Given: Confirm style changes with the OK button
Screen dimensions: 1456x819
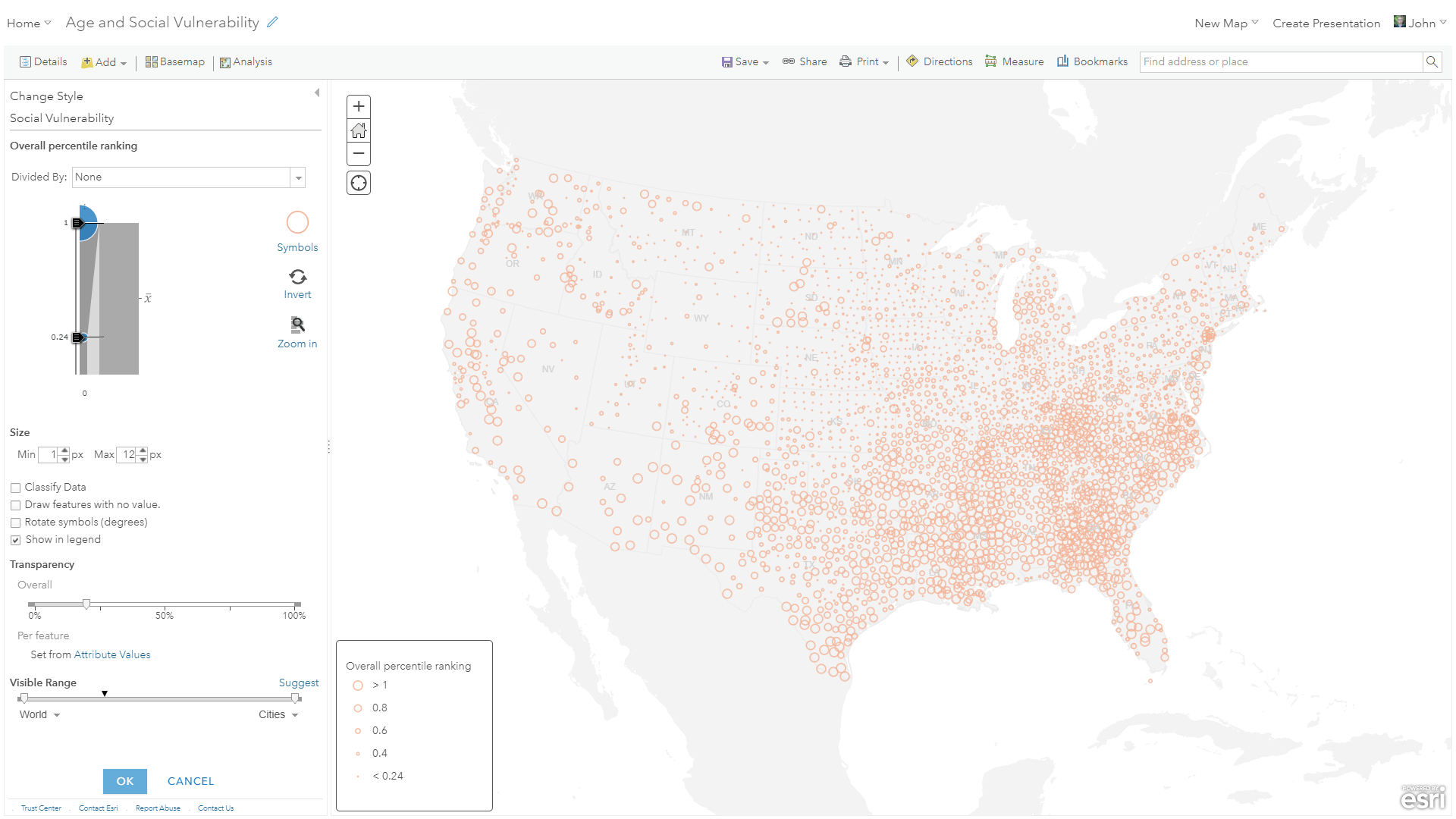Looking at the screenshot, I should coord(125,781).
